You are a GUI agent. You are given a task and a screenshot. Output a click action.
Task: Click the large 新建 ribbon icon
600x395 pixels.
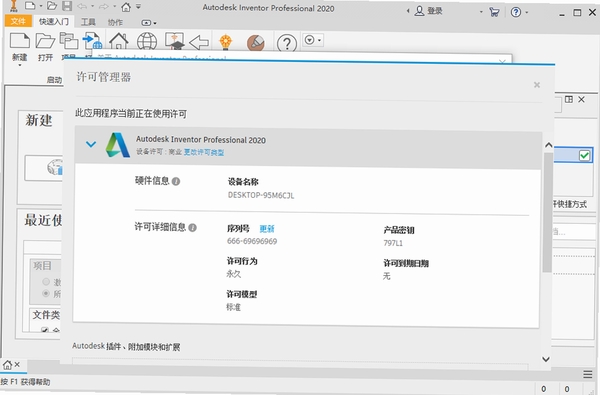(20, 41)
